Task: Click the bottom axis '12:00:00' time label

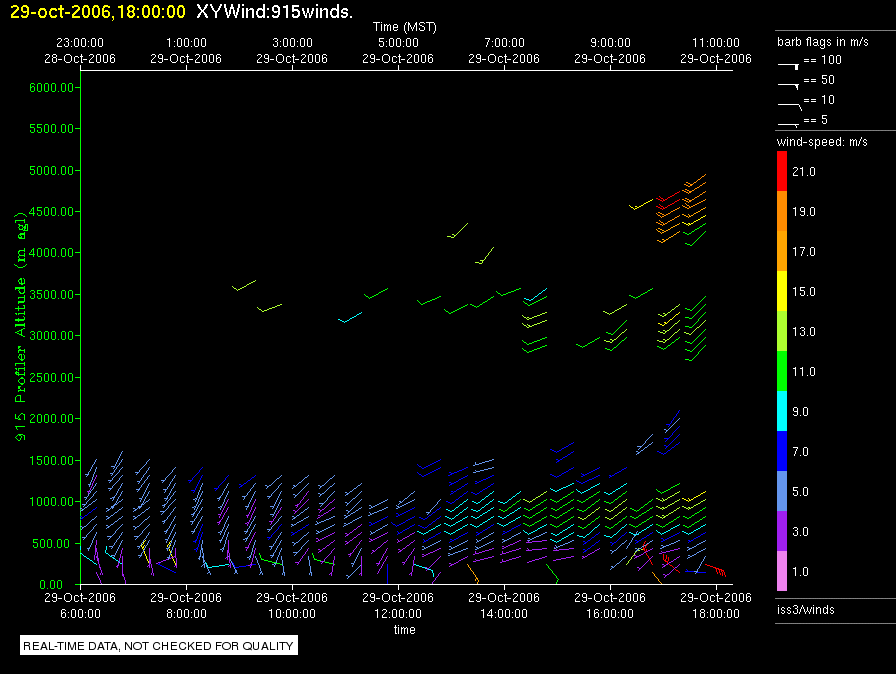Action: click(x=398, y=614)
